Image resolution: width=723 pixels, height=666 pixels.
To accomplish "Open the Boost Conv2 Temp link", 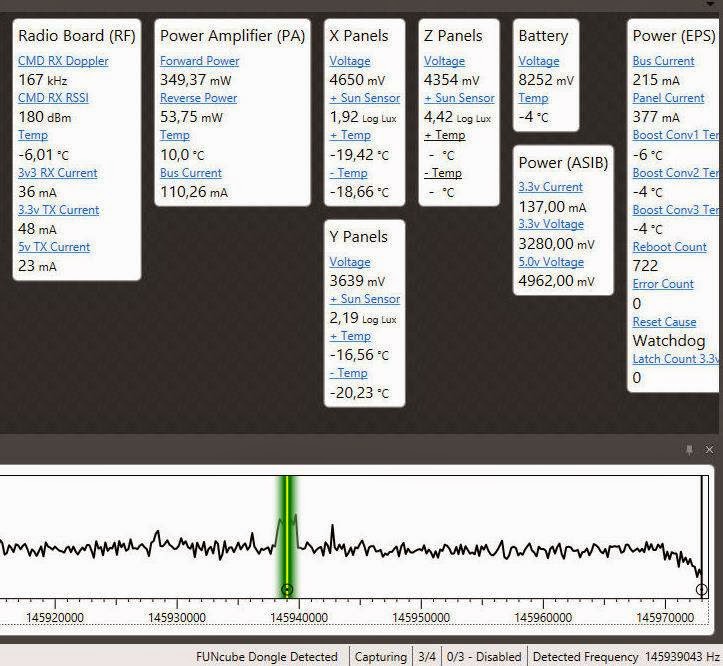I will point(676,173).
